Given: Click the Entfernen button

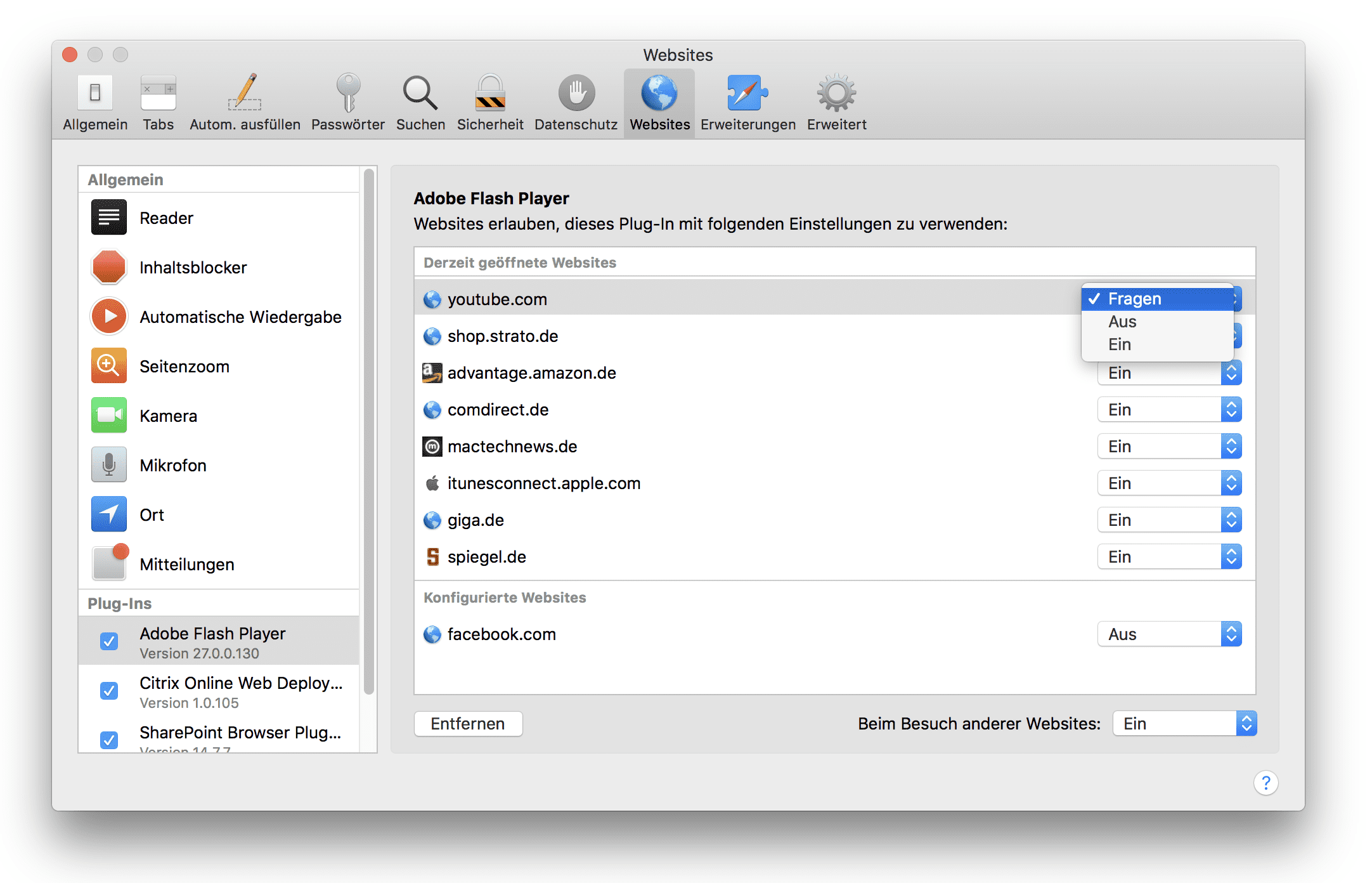Looking at the screenshot, I should (x=468, y=724).
